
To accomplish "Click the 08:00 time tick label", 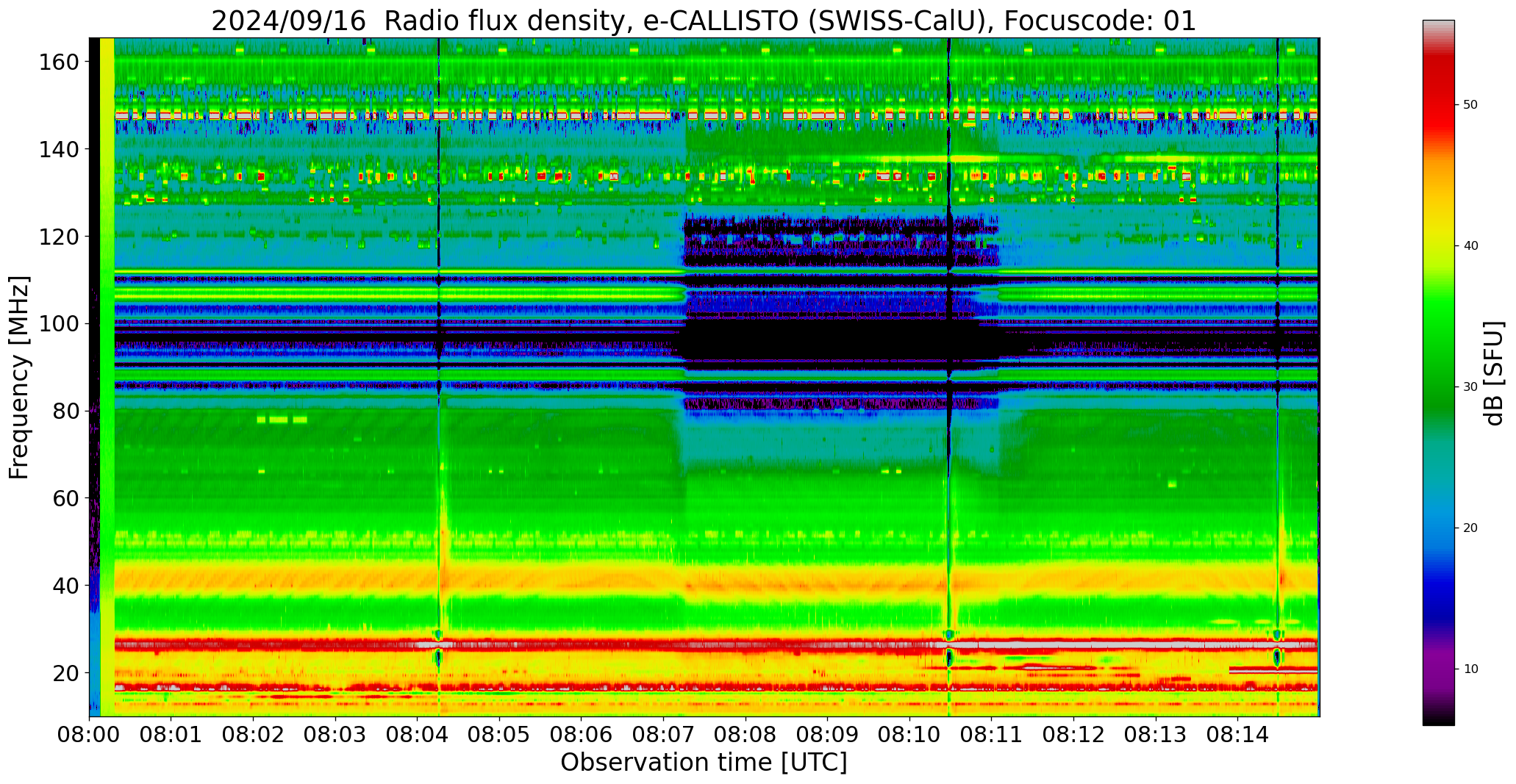I will 90,735.
